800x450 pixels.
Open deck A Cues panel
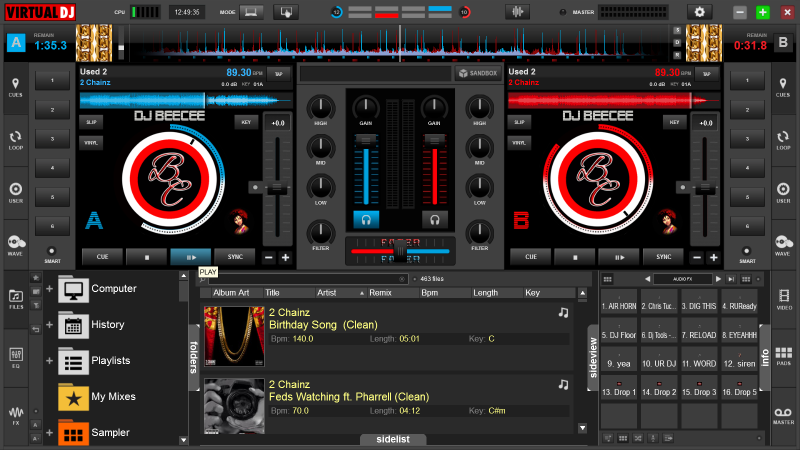click(x=15, y=87)
